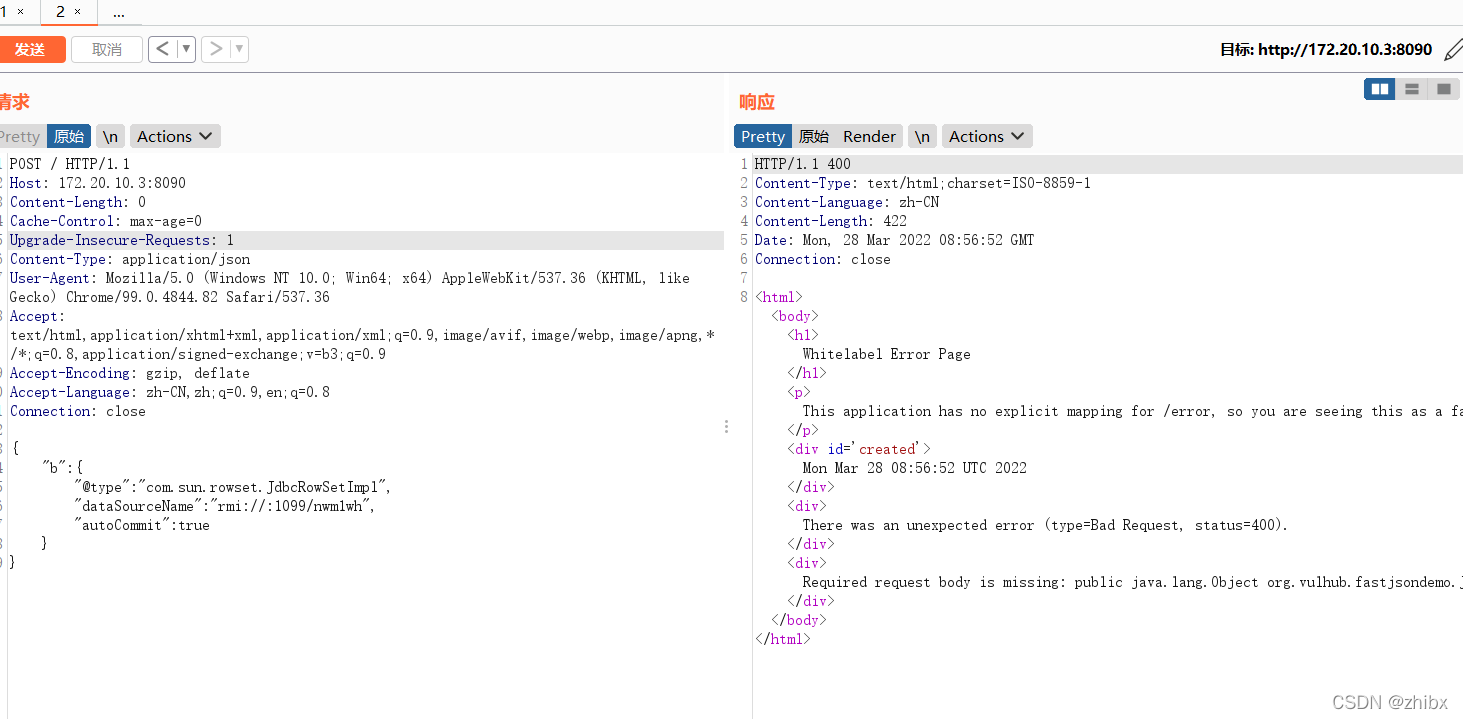Open the response Actions dropdown
This screenshot has height=719, width=1463.
pos(987,136)
